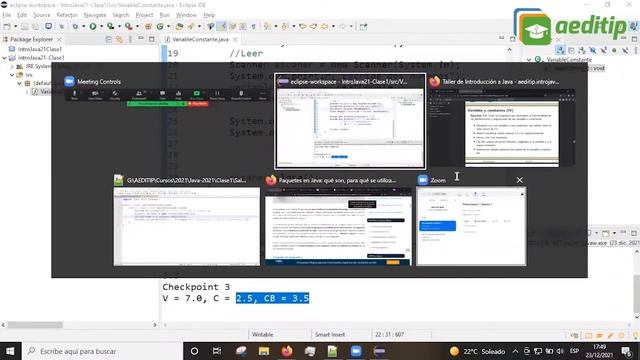This screenshot has height=360, width=640.
Task: Open the External Tools dropdown arrow
Action: 137,27
